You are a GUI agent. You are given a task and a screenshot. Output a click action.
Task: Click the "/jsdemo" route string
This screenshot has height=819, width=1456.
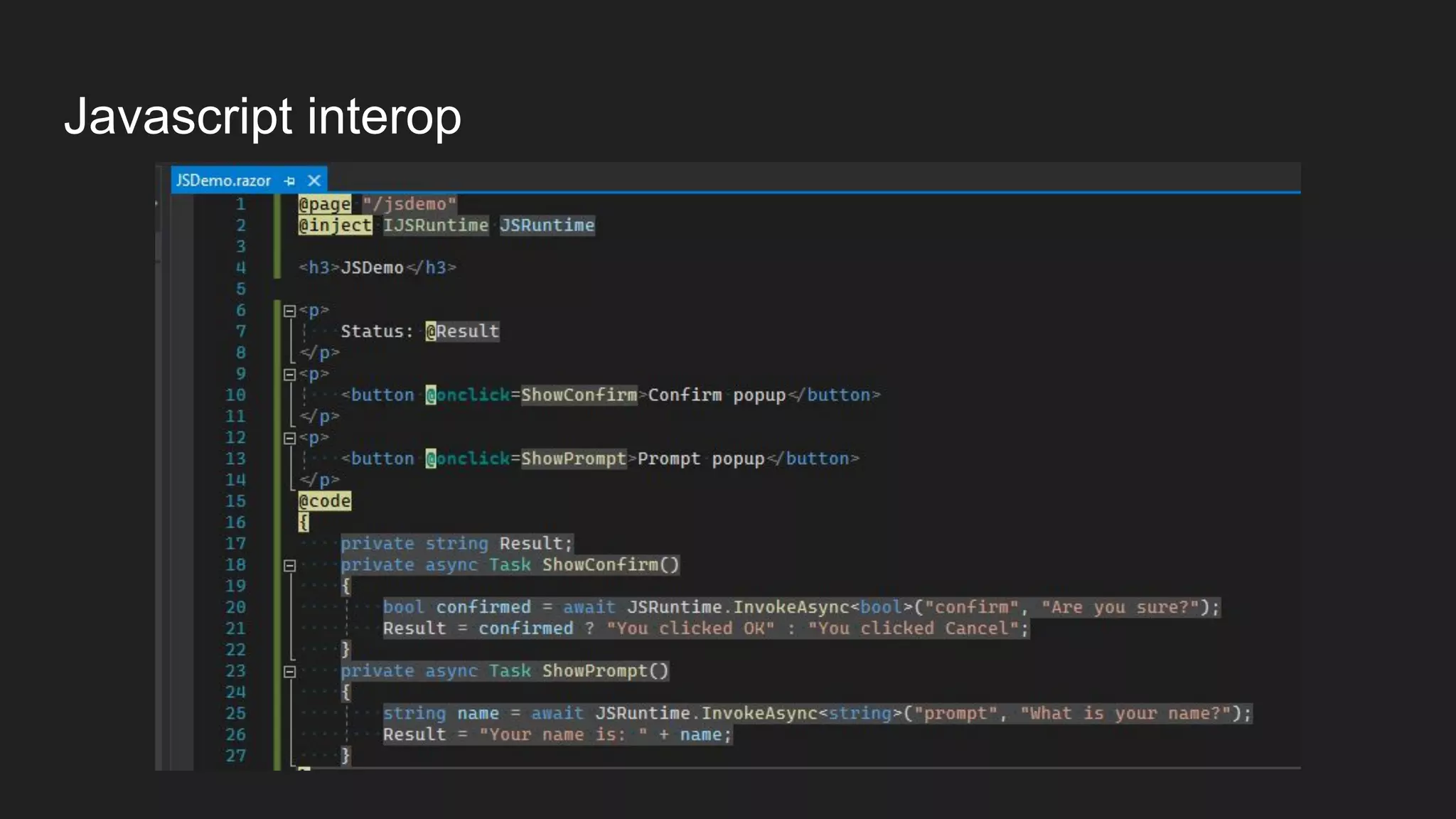[x=409, y=204]
